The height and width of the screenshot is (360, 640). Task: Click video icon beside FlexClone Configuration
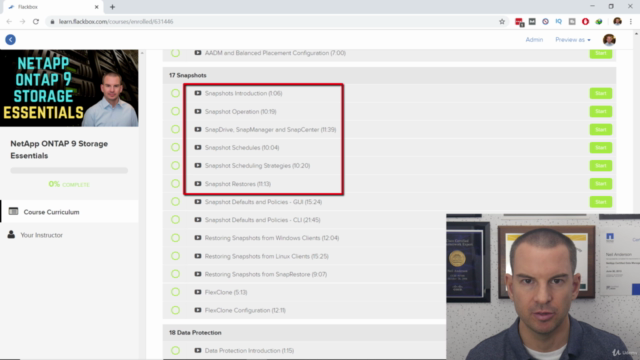coord(198,310)
